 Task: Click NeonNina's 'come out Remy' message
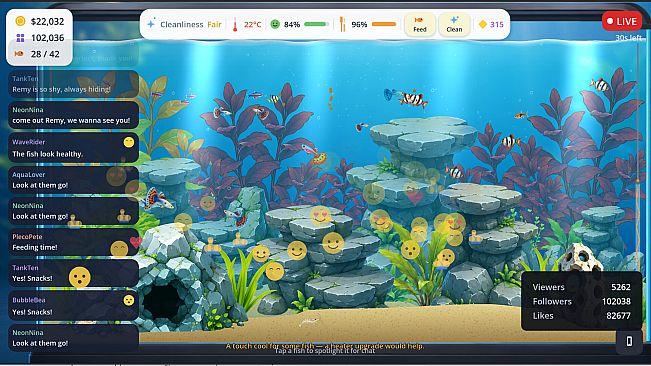(x=73, y=115)
